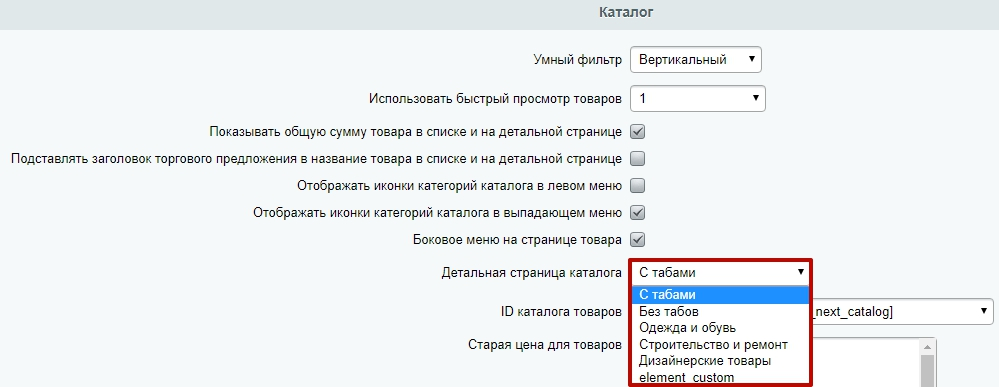Viewport: 999px width, 387px height.
Task: Click the Каталог section header
Action: [x=626, y=12]
